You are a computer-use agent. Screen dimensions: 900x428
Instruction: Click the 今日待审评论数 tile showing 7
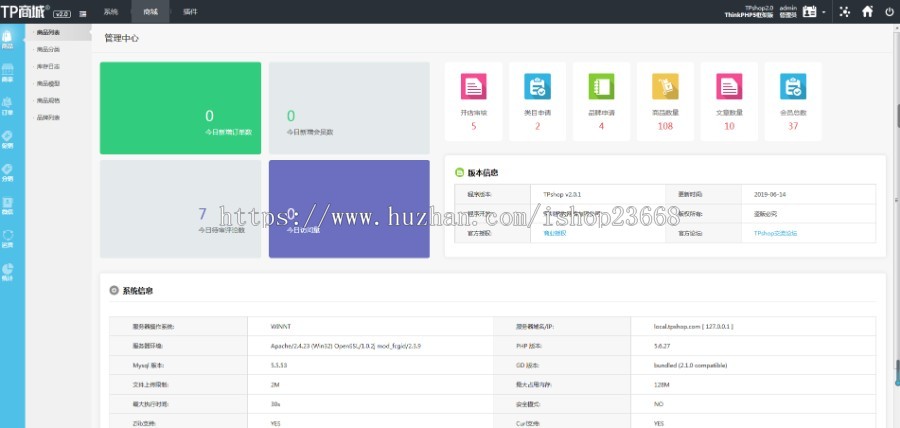180,209
